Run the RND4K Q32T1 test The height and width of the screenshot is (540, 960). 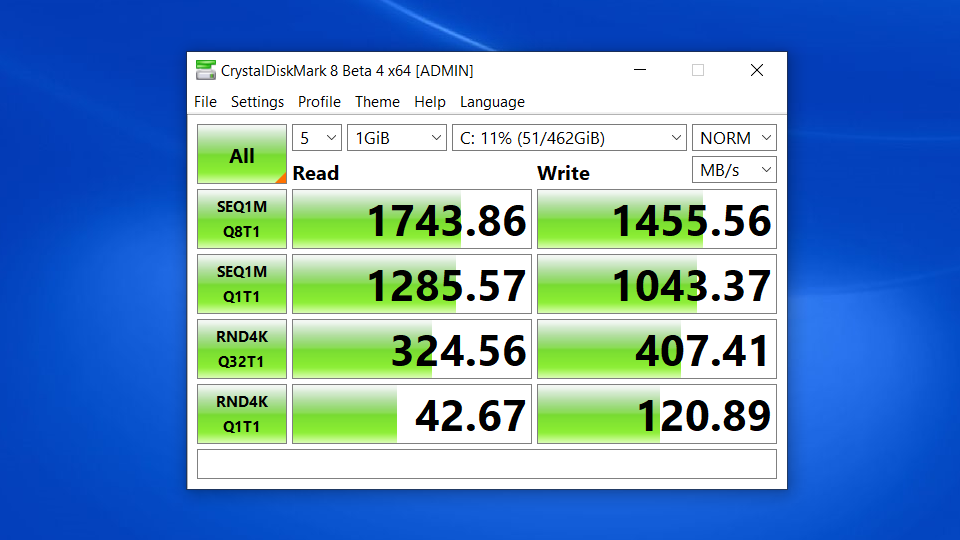pos(242,349)
